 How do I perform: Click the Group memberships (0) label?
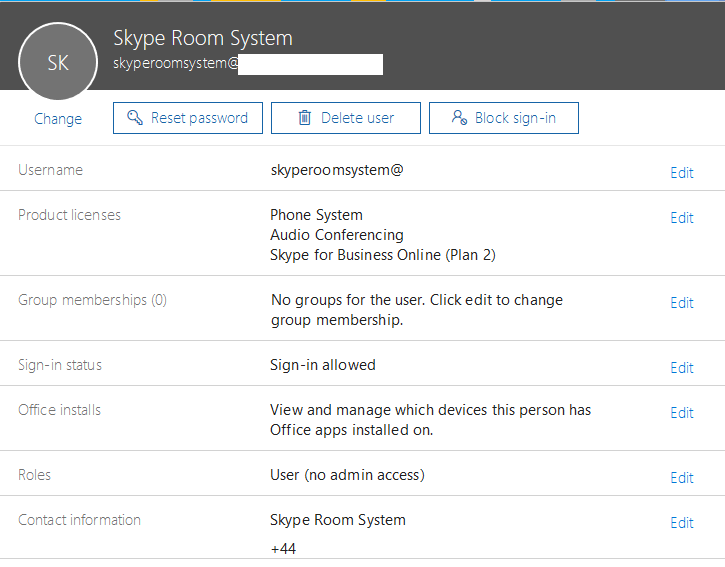(x=92, y=300)
